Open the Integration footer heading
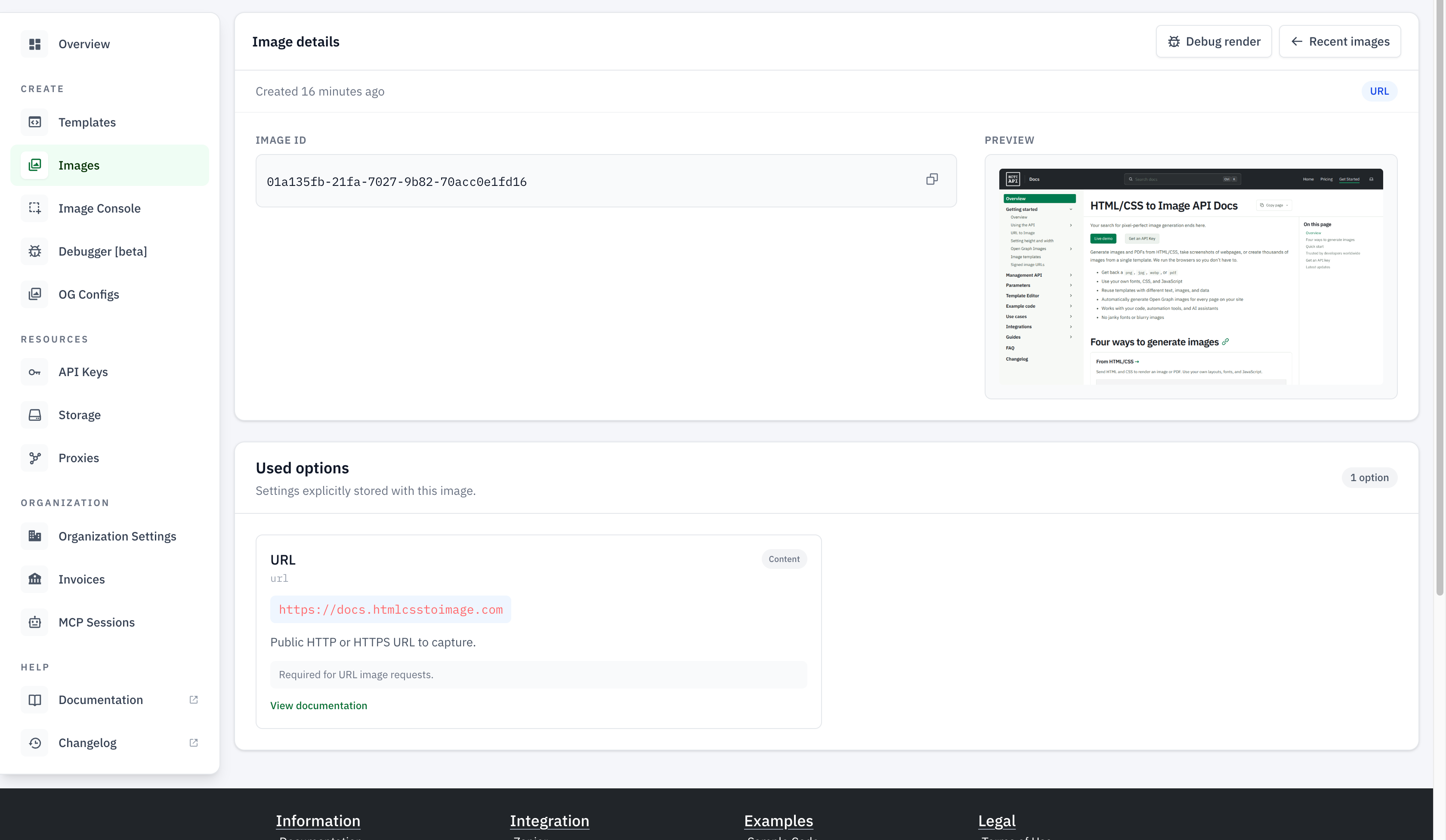 (549, 821)
